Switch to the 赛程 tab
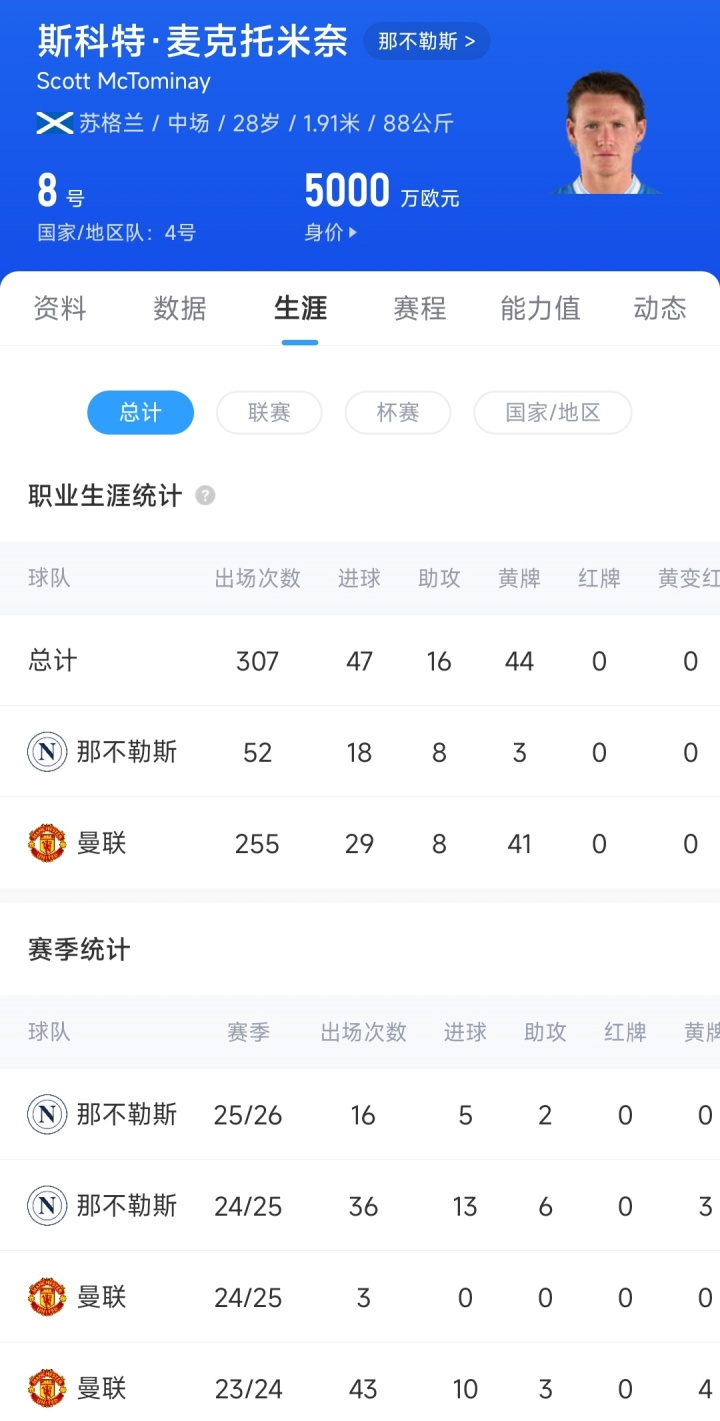Image resolution: width=720 pixels, height=1421 pixels. pyautogui.click(x=420, y=308)
